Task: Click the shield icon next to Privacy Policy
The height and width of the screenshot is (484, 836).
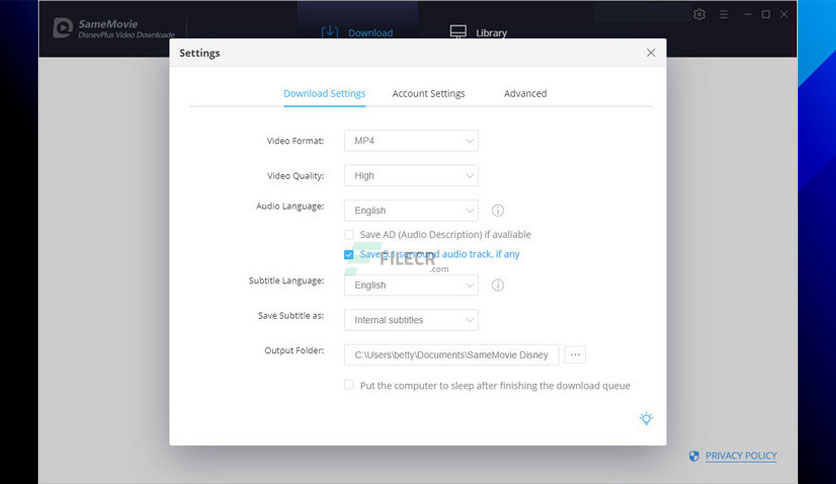Action: (694, 456)
